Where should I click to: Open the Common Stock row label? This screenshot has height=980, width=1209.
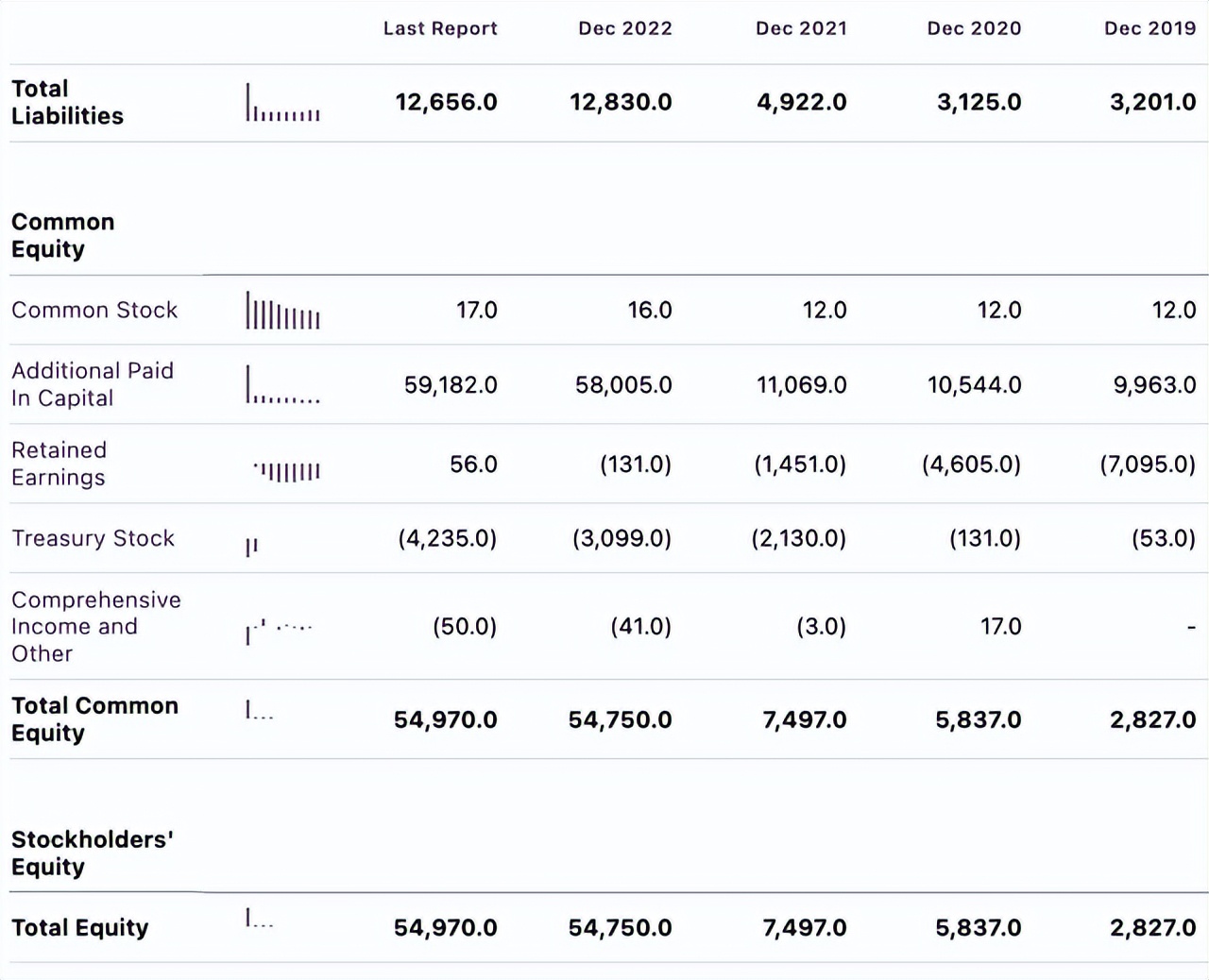pos(94,310)
